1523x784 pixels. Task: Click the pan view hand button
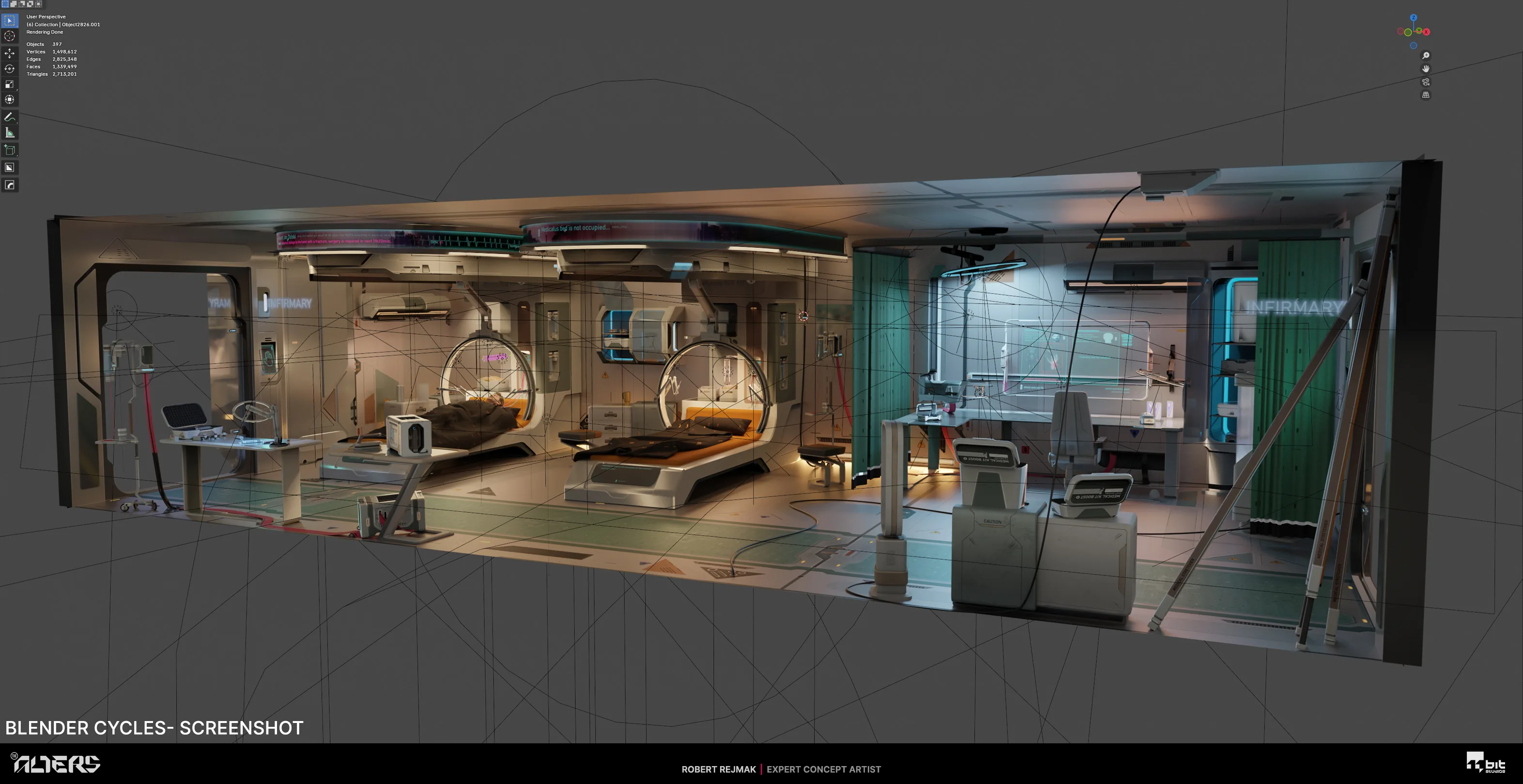click(x=1426, y=69)
